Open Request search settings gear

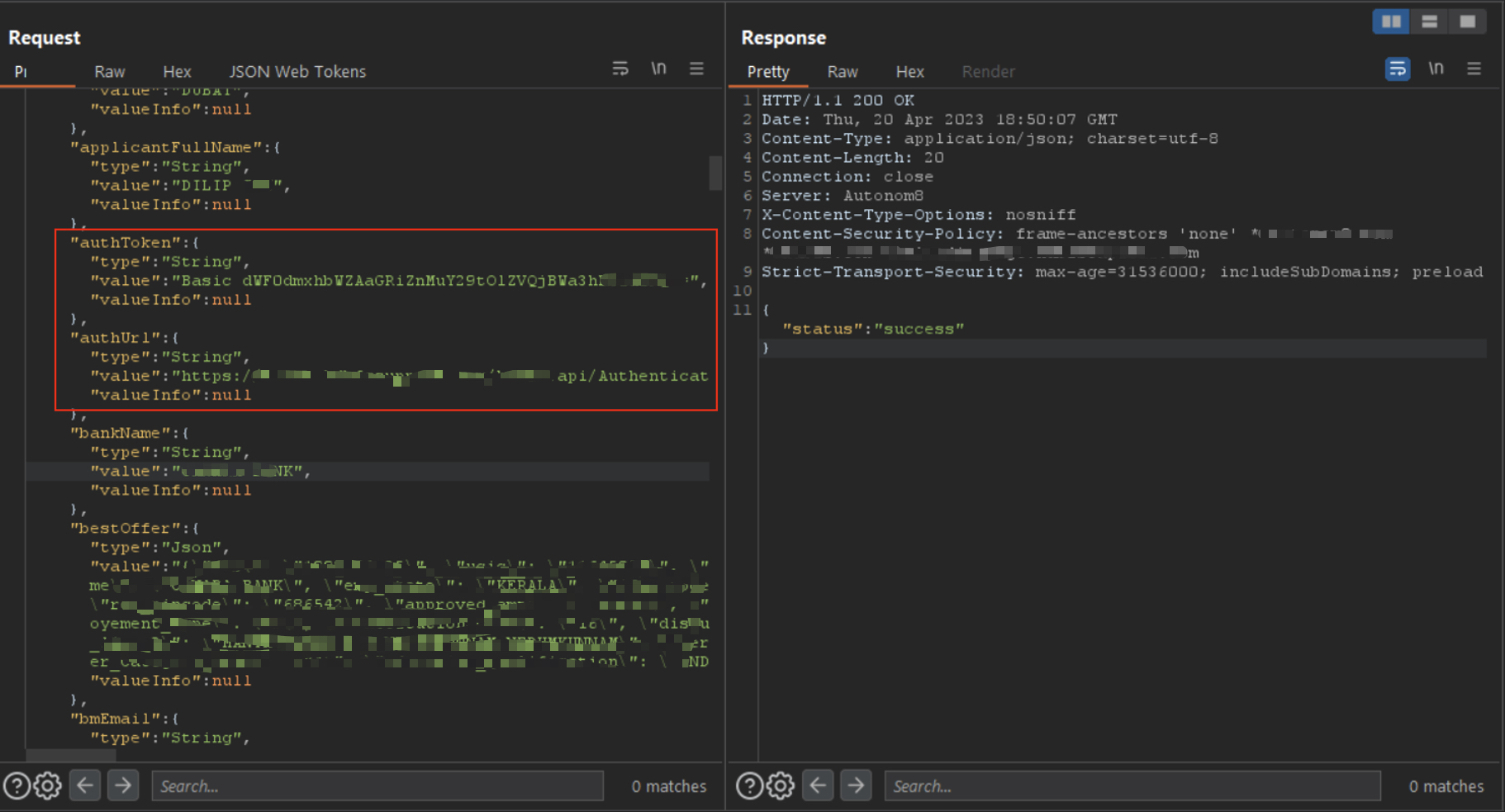(x=48, y=786)
